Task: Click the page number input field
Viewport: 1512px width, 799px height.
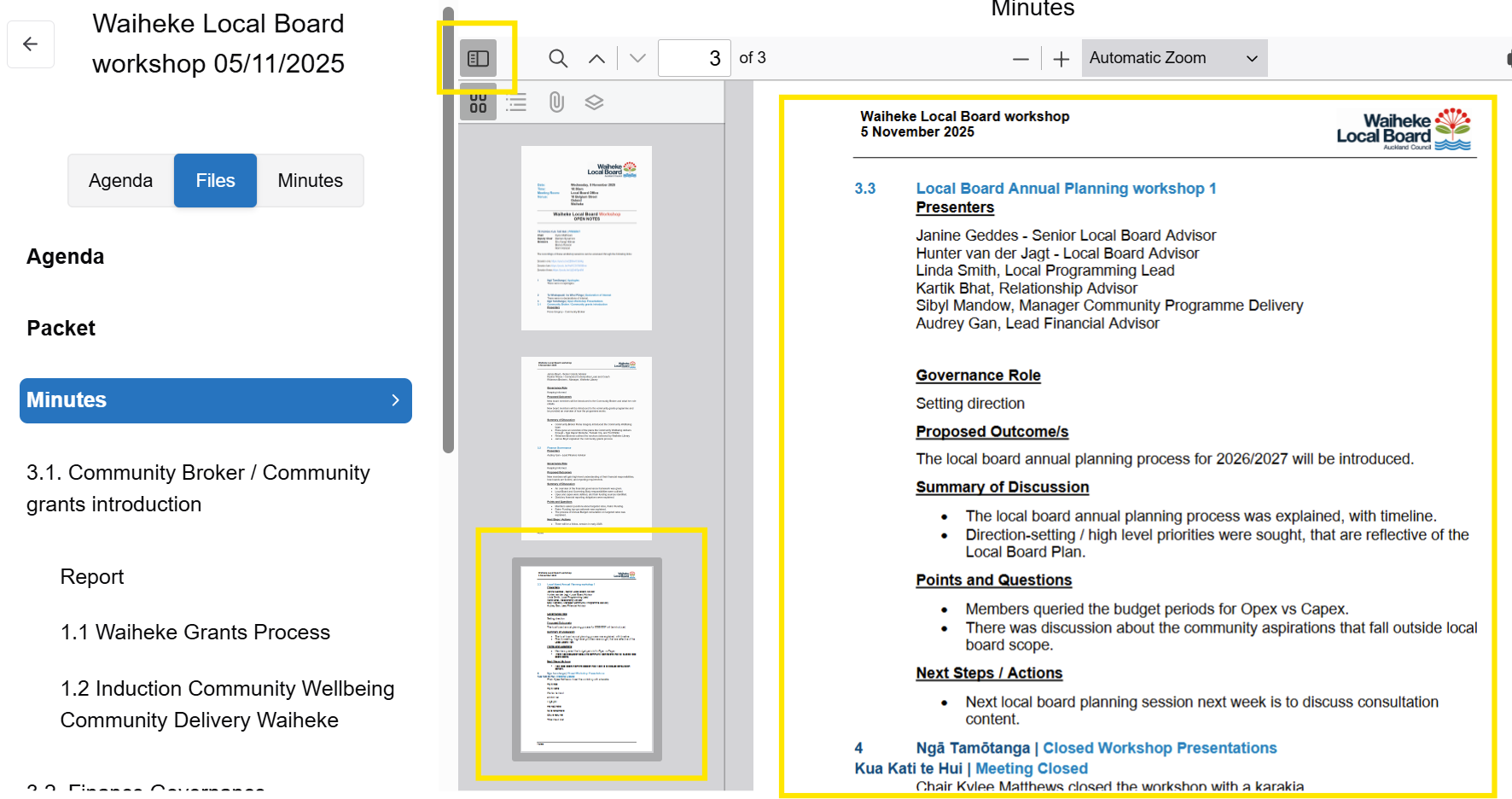Action: (x=694, y=57)
